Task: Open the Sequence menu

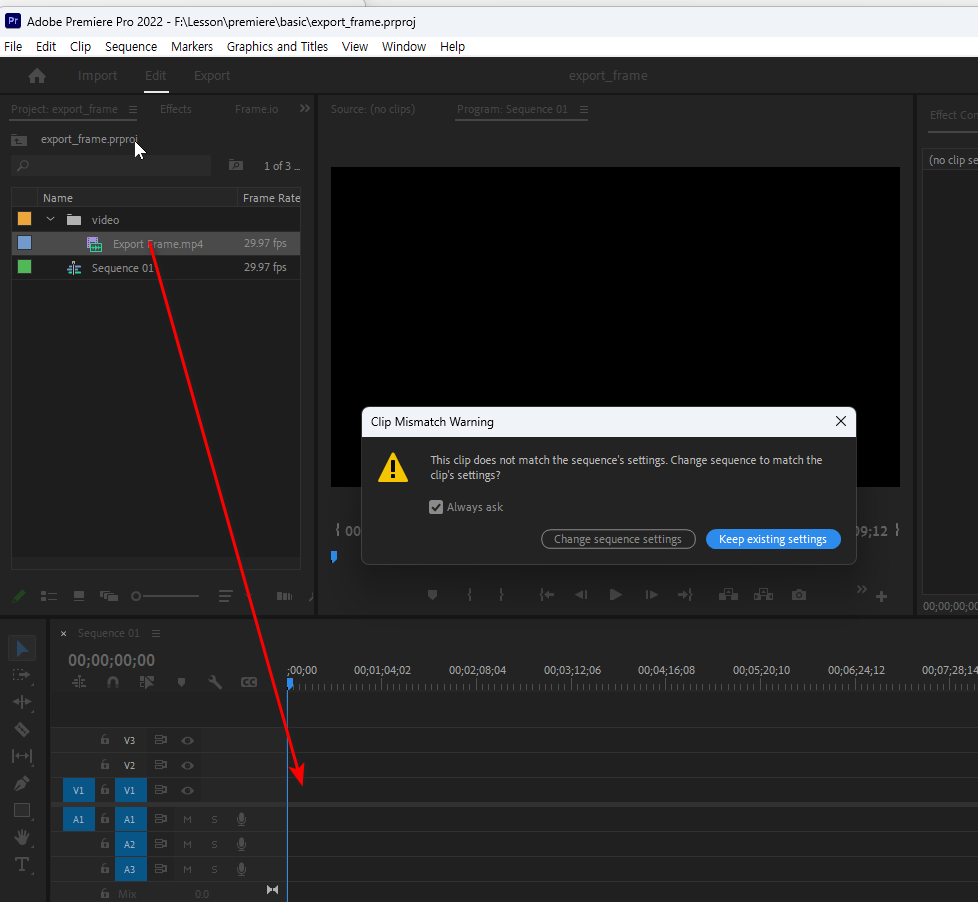Action: (131, 47)
